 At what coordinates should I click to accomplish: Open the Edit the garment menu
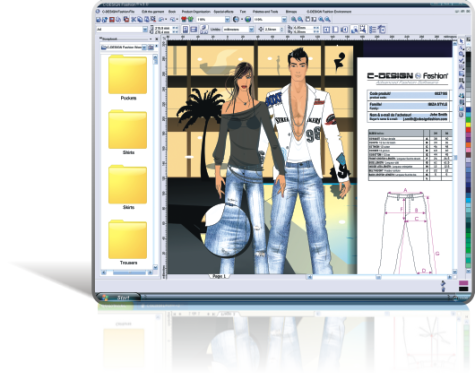[153, 11]
